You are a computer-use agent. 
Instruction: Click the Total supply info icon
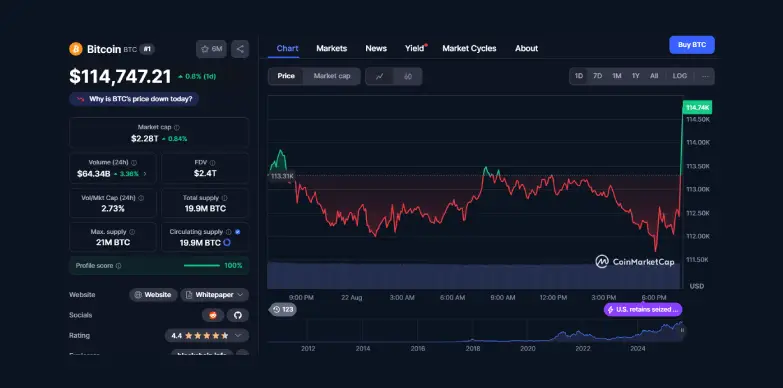[224, 198]
